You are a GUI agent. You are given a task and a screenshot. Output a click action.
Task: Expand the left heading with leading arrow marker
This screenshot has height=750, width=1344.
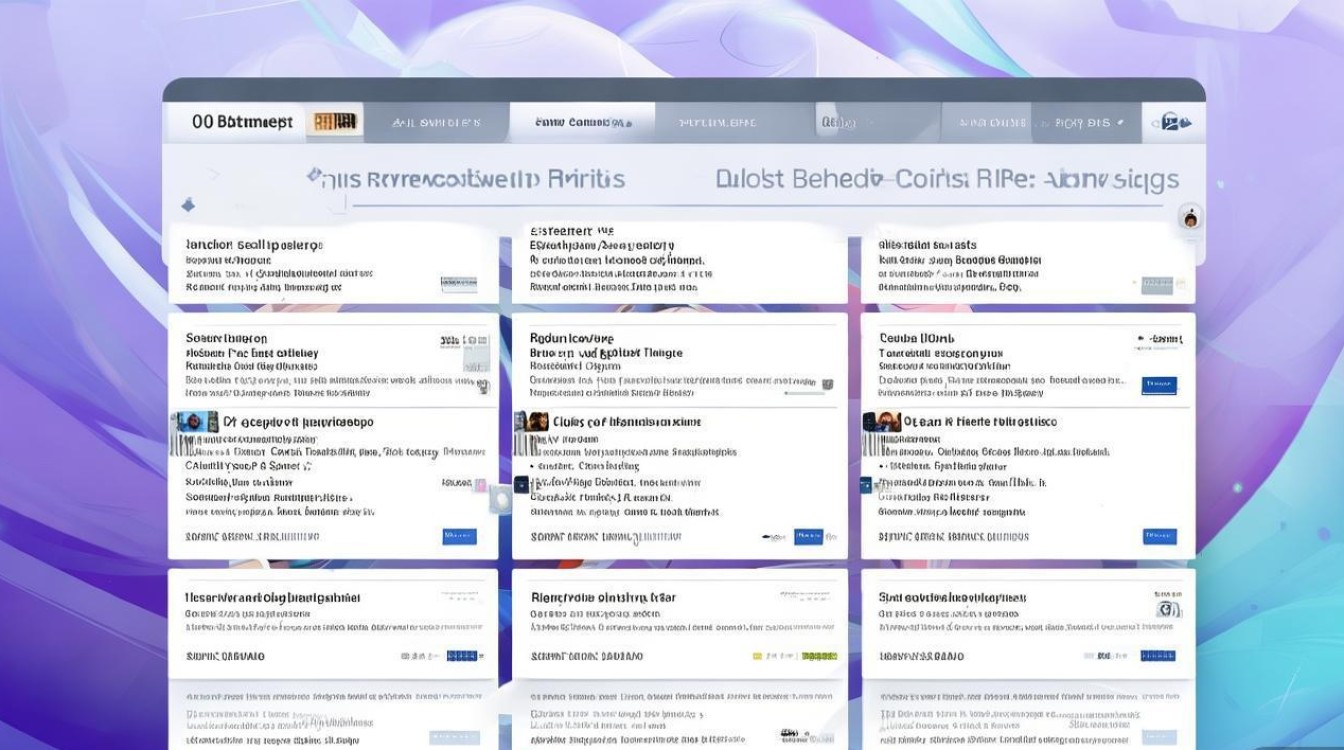(467, 180)
